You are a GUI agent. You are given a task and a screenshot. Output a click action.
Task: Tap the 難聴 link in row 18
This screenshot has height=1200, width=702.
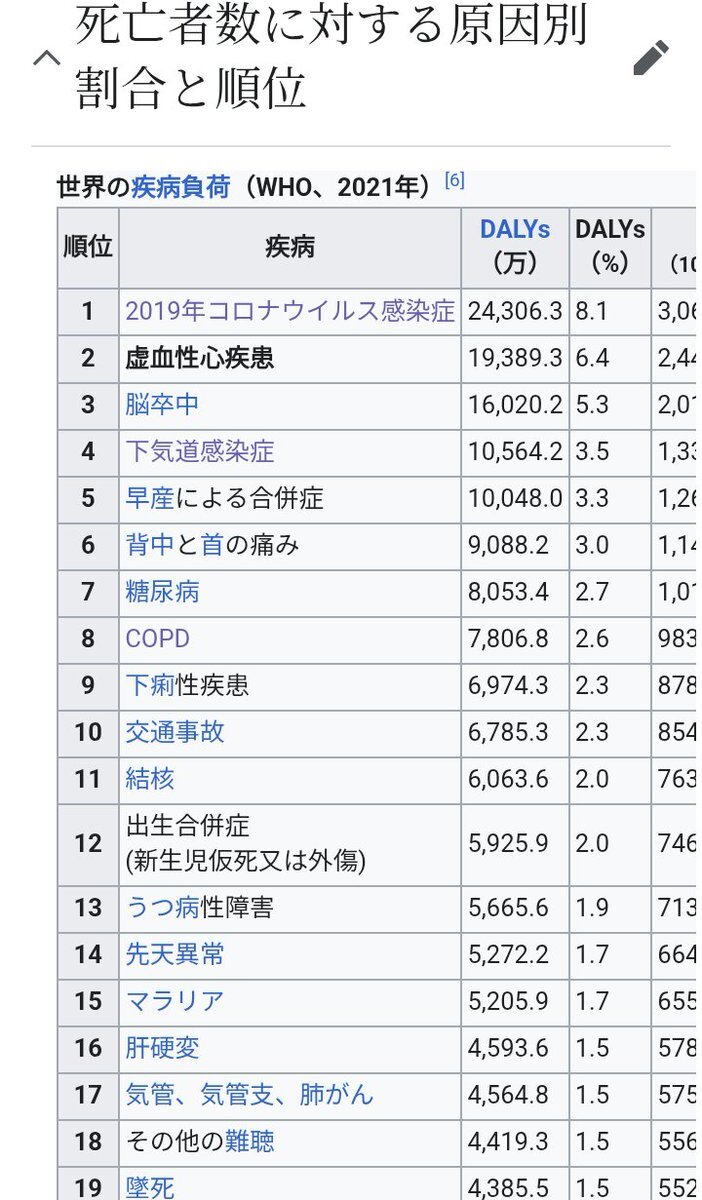250,1141
